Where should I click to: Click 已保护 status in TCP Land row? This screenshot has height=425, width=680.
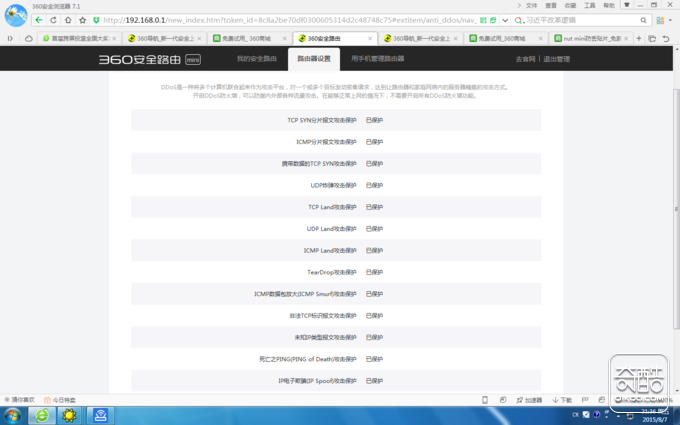[374, 207]
